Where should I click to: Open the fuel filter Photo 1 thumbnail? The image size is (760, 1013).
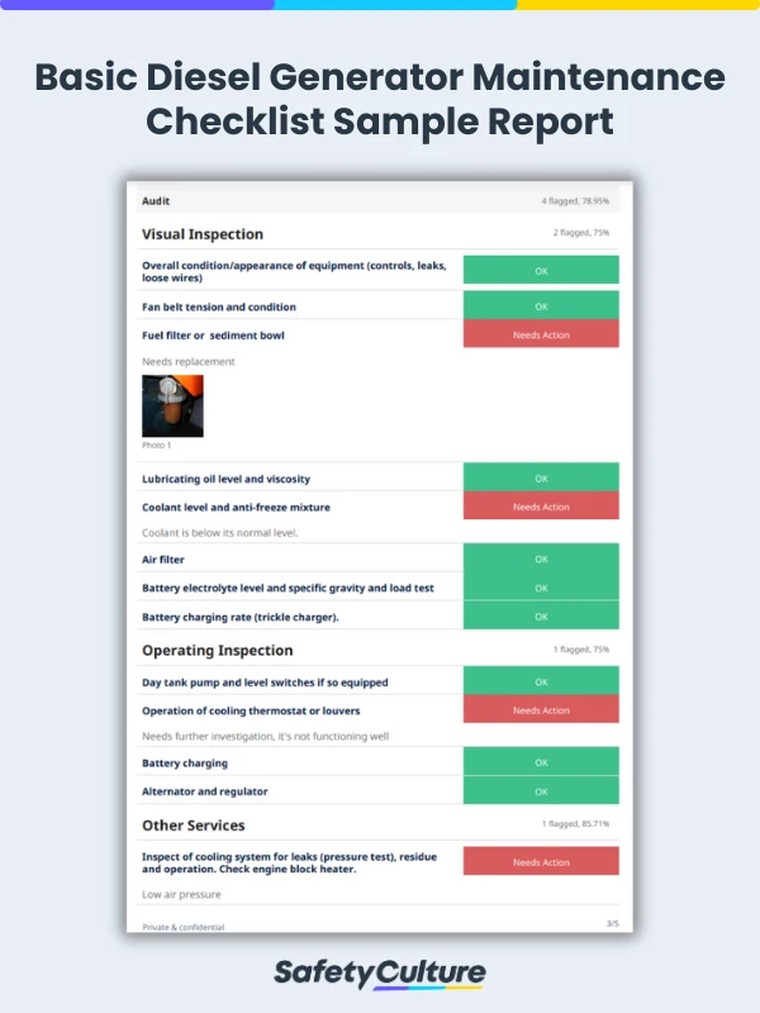tap(173, 406)
